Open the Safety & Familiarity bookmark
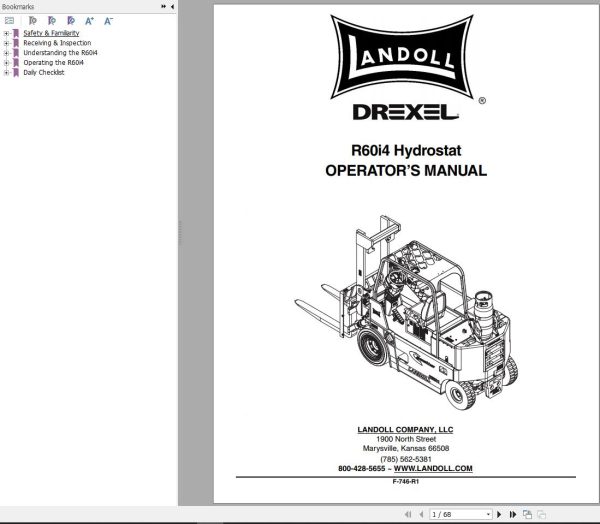The height and width of the screenshot is (524, 600). 51,33
